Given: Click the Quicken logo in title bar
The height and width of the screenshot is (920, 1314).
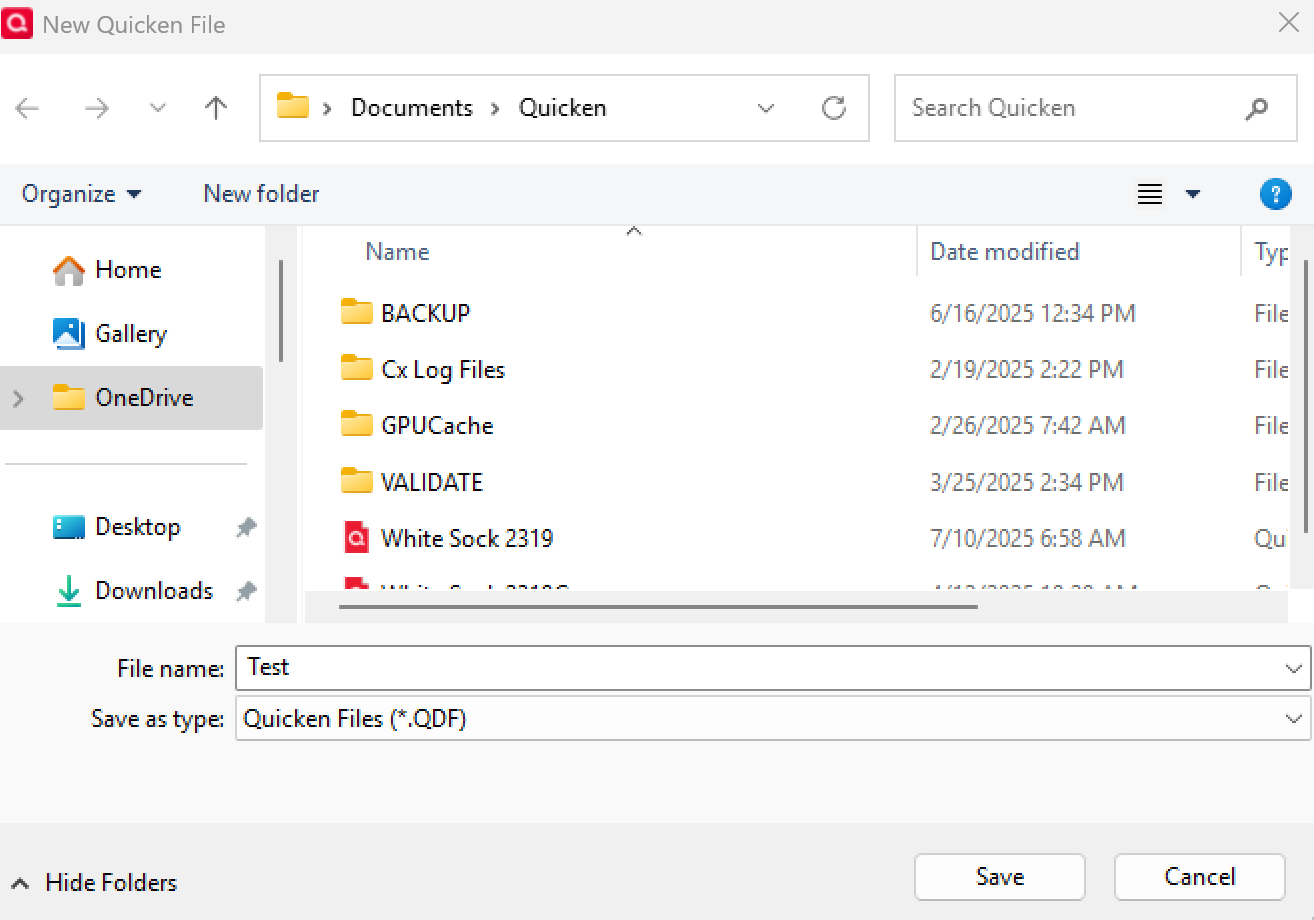Looking at the screenshot, I should point(17,23).
